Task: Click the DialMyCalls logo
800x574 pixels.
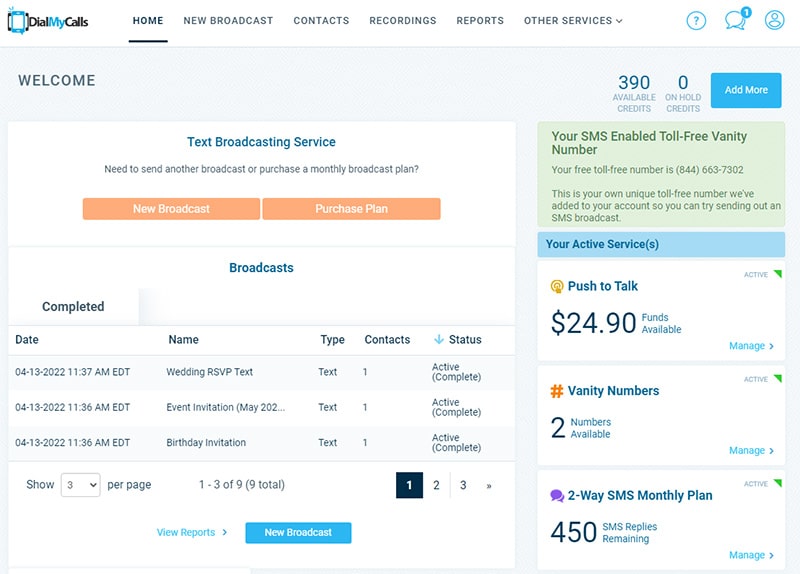Action: 48,20
